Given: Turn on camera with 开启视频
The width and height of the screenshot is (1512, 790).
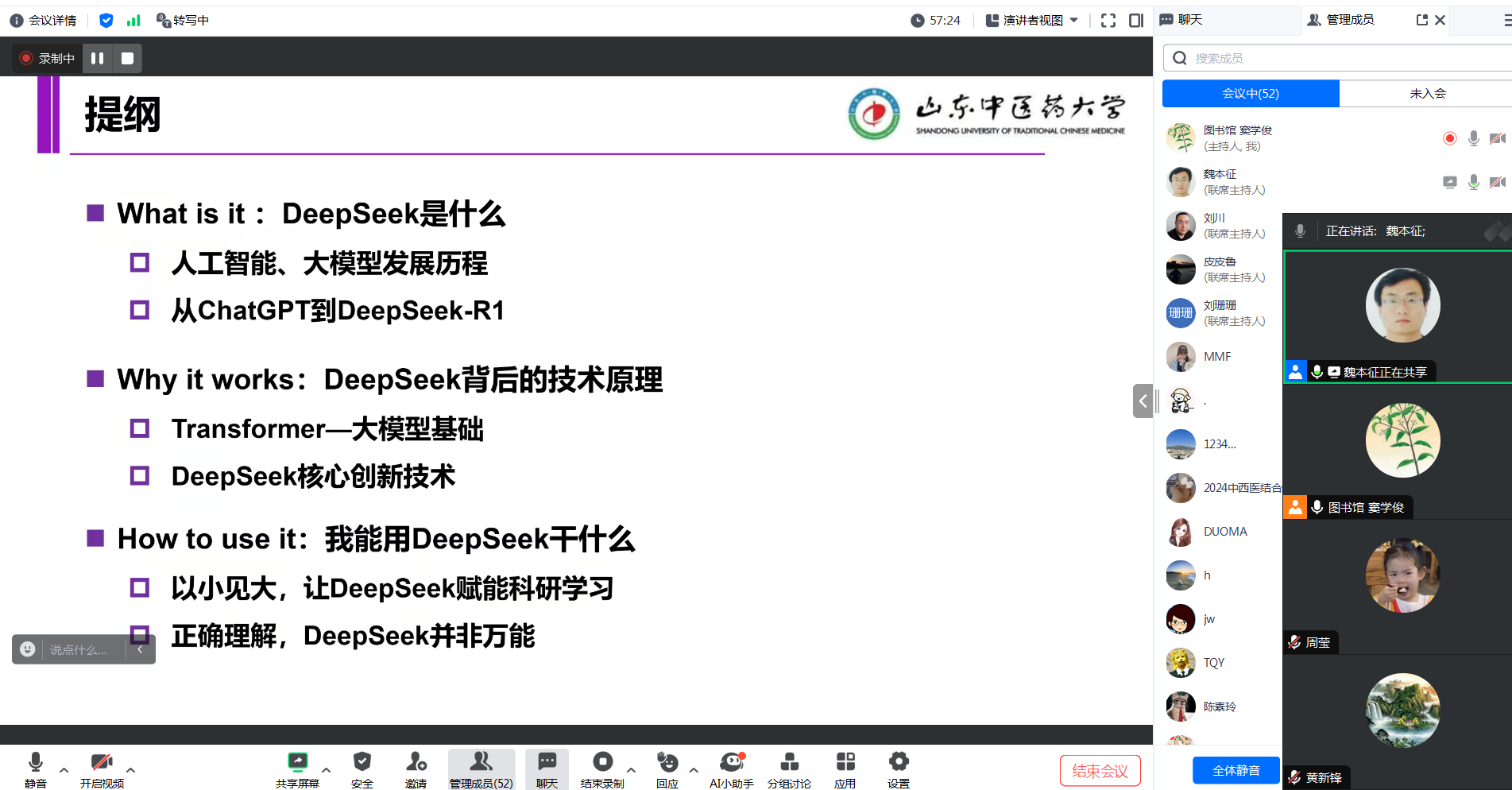Looking at the screenshot, I should (x=102, y=762).
